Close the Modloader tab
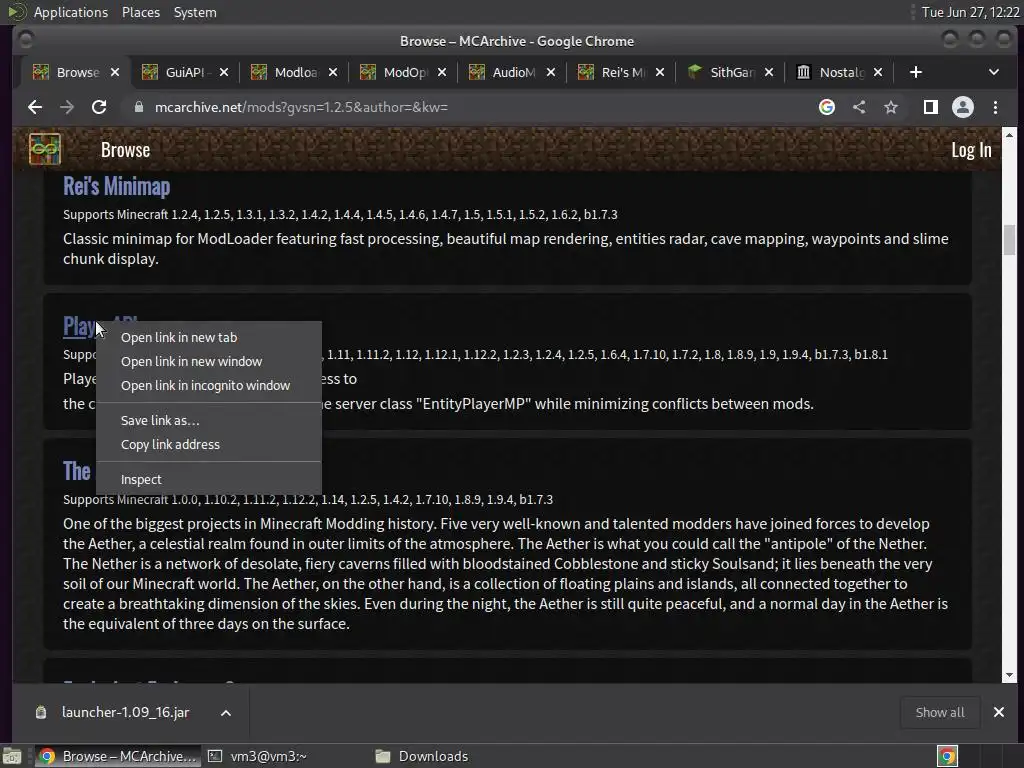The height and width of the screenshot is (768, 1024). click(333, 72)
